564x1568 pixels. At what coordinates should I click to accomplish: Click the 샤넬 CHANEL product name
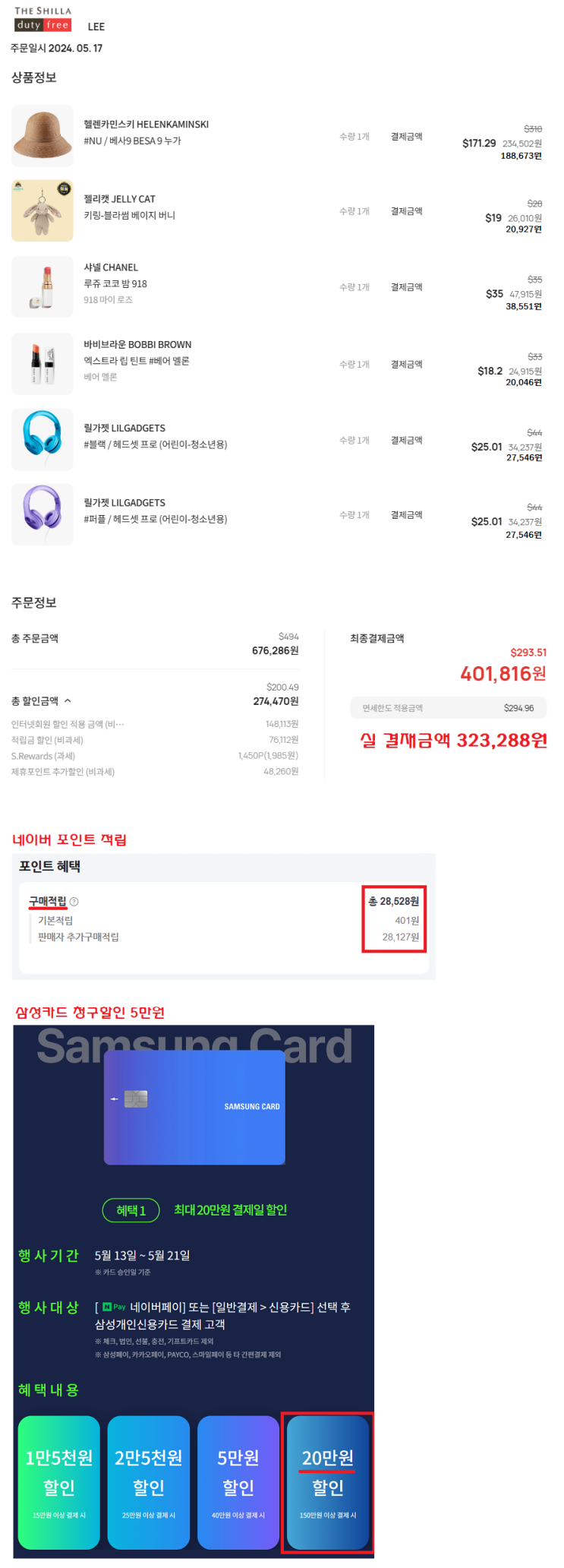pyautogui.click(x=111, y=267)
